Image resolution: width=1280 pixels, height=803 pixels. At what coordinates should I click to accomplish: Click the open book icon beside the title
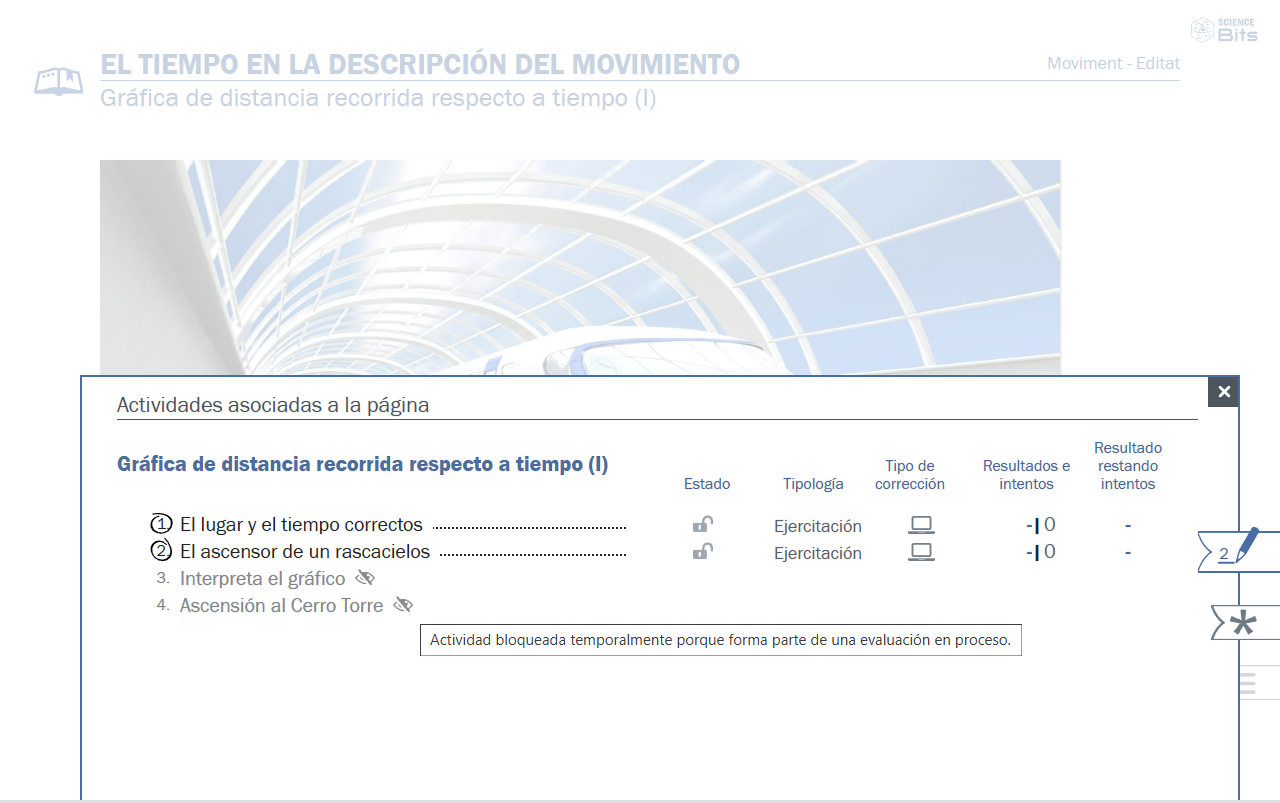point(59,81)
